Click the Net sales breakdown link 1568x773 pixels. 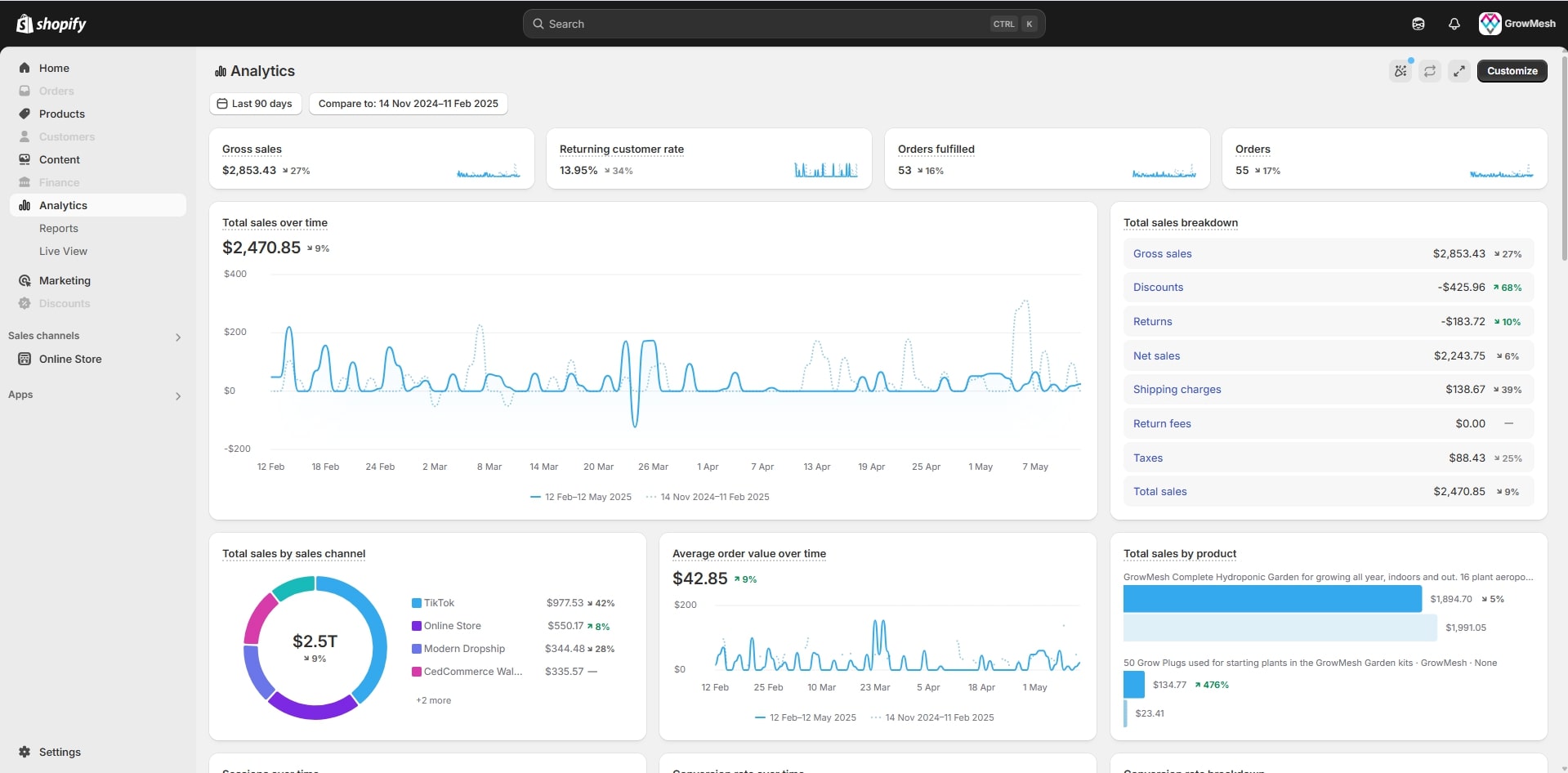tap(1156, 355)
